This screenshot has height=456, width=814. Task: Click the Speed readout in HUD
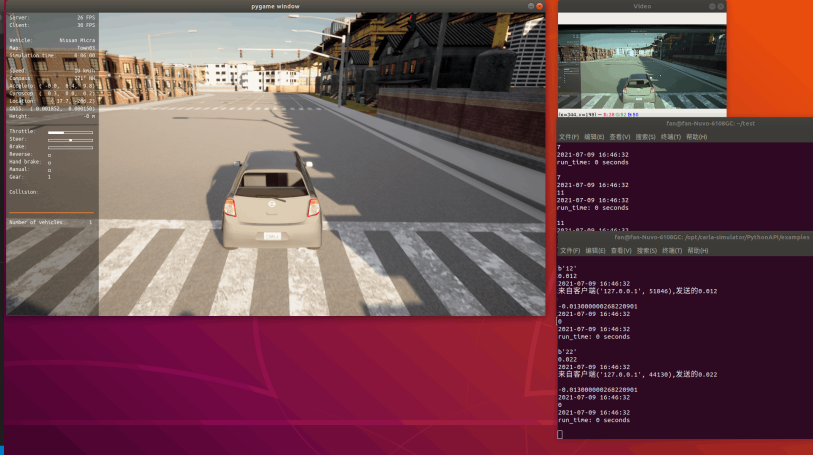coord(52,71)
